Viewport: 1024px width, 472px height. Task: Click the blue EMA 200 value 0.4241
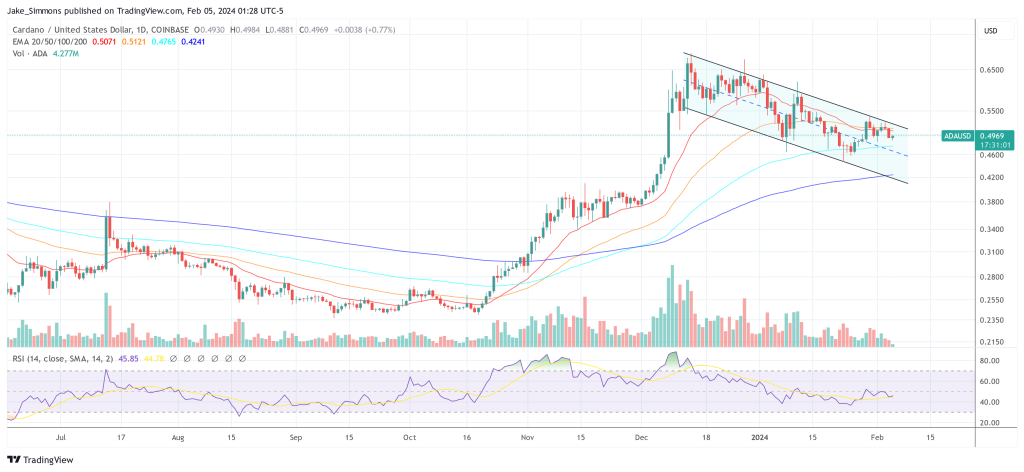pyautogui.click(x=189, y=43)
